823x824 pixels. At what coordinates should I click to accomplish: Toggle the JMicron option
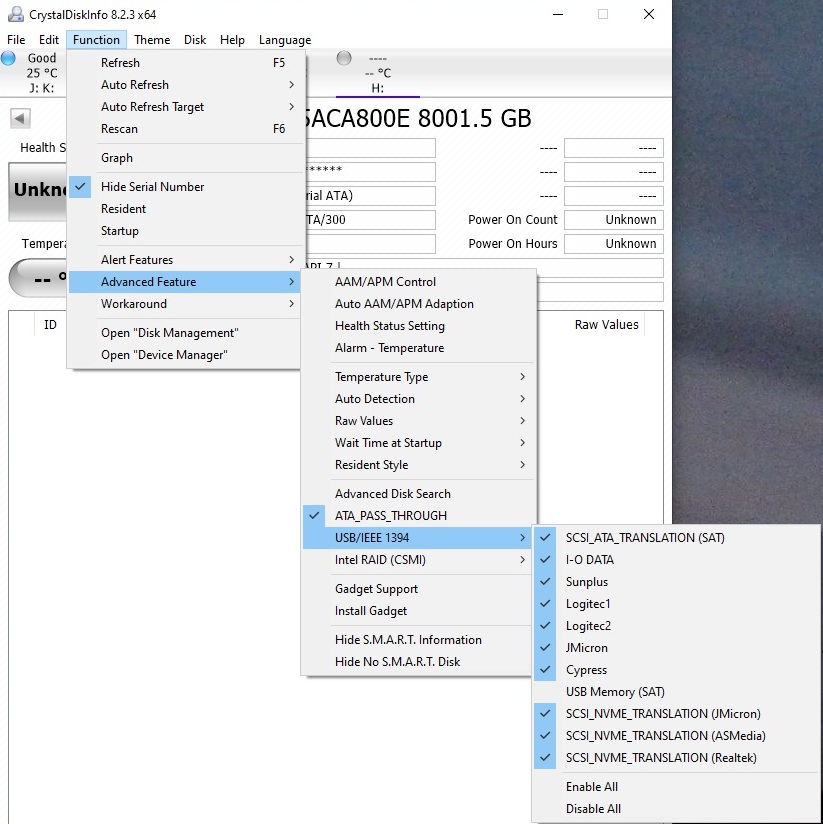pyautogui.click(x=676, y=648)
